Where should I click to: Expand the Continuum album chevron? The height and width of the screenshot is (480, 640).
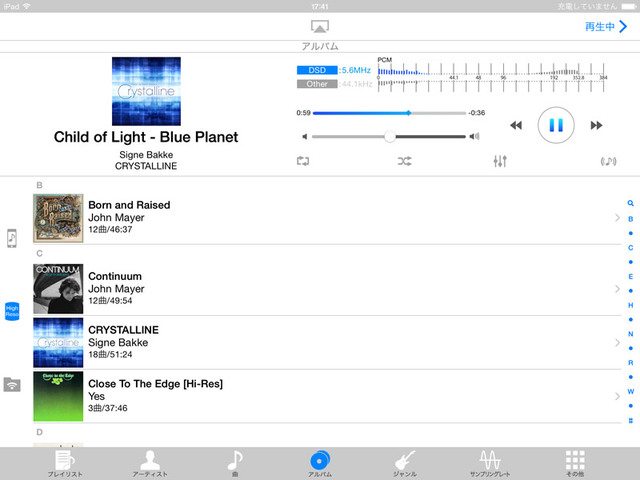(x=617, y=289)
